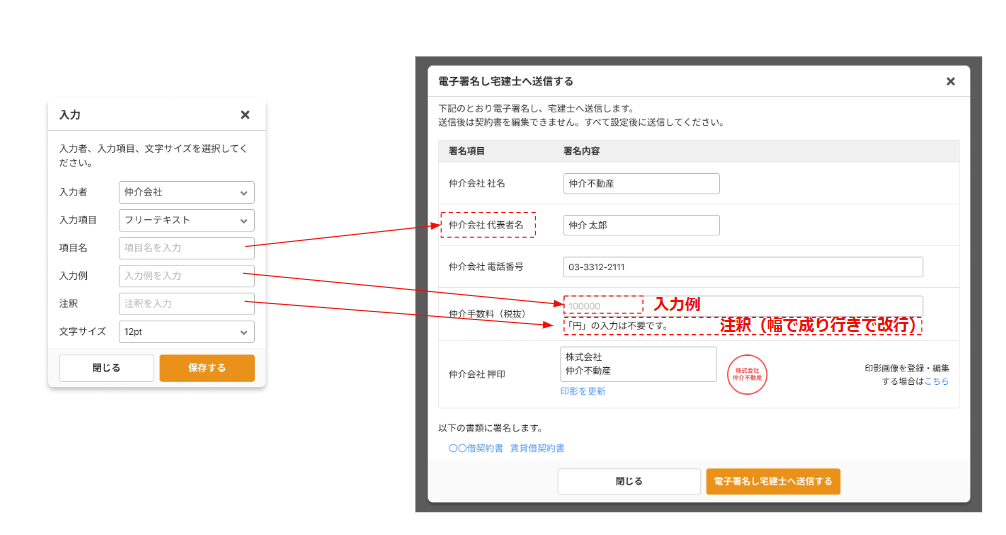
Task: Open the 入力者 dropdown showing 仲介会社
Action: point(187,192)
